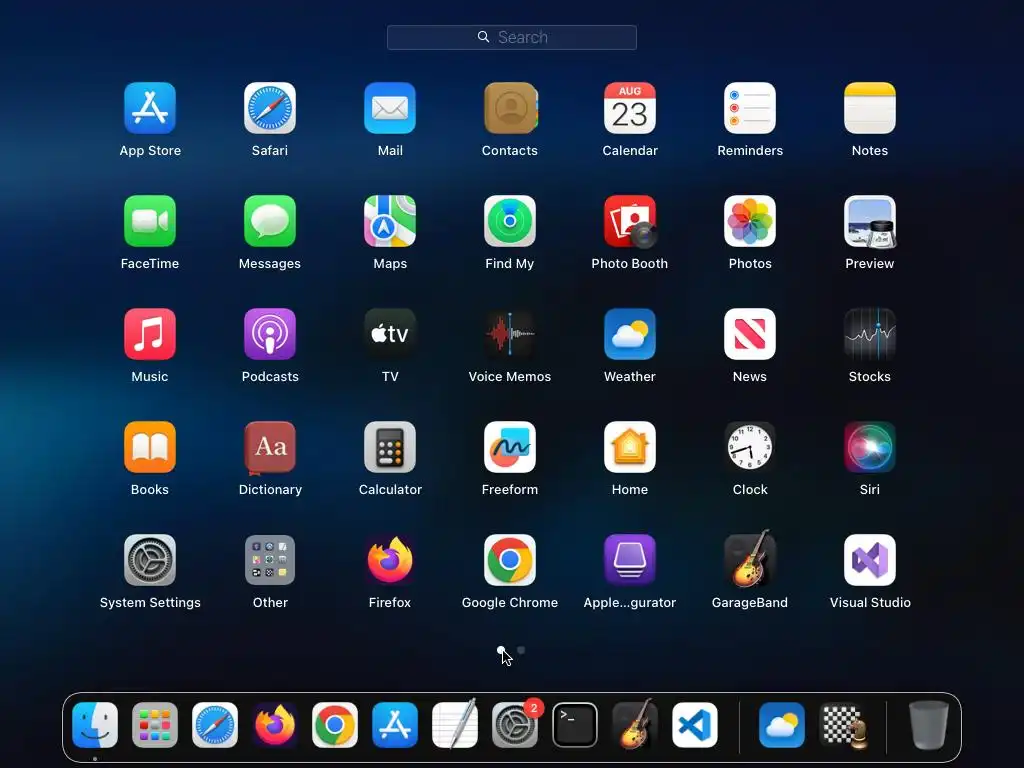Image resolution: width=1024 pixels, height=768 pixels.
Task: Open Safari from the Dock
Action: tap(215, 725)
